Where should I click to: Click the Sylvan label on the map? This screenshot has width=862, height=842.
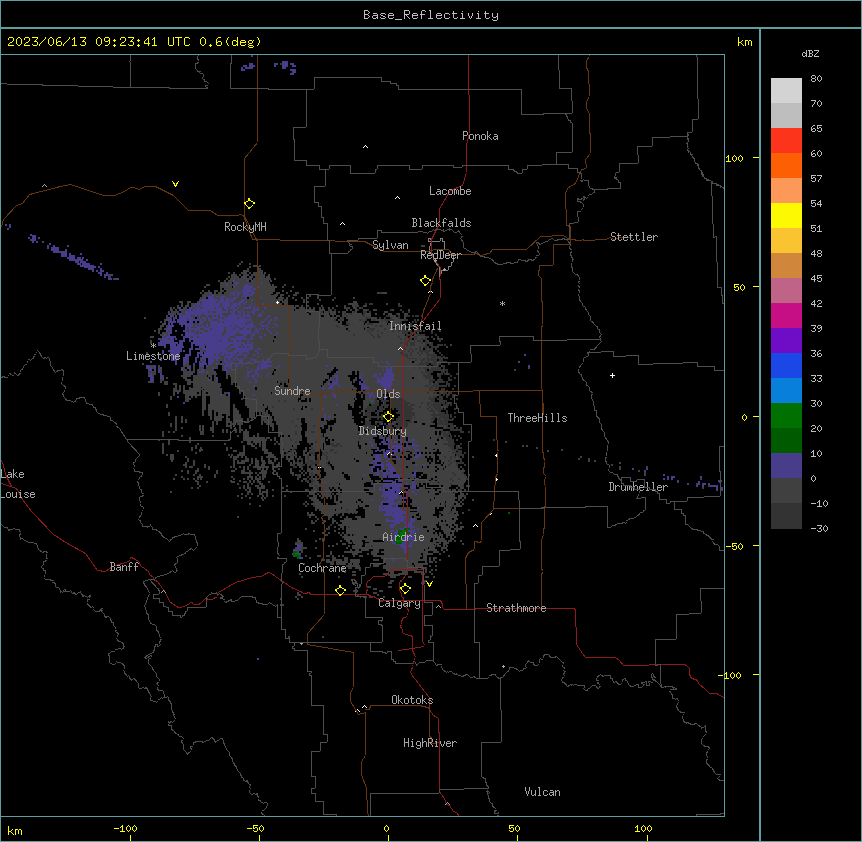tap(390, 245)
